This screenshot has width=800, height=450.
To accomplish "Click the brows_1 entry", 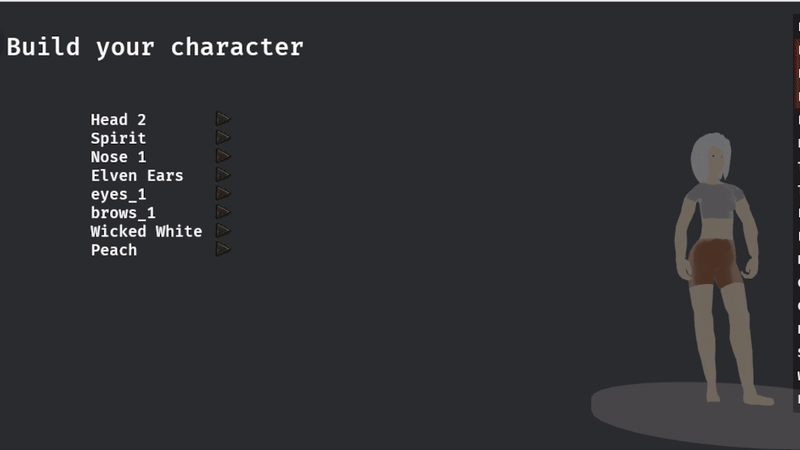I will 123,213.
